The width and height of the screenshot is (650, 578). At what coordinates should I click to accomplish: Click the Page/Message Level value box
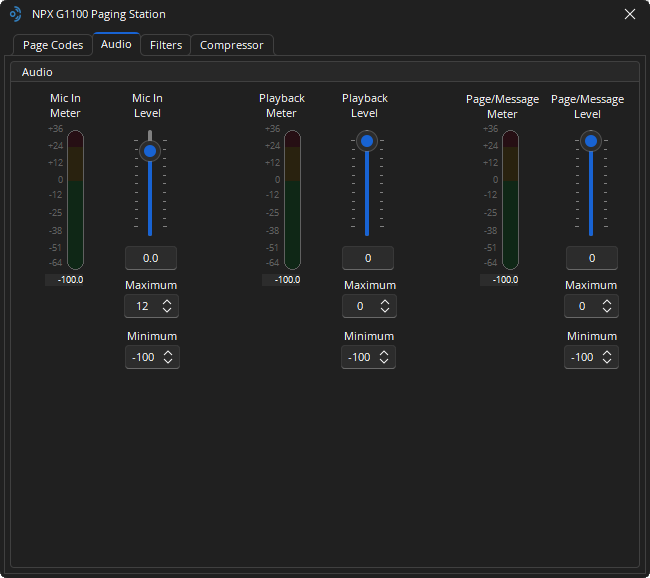[591, 258]
